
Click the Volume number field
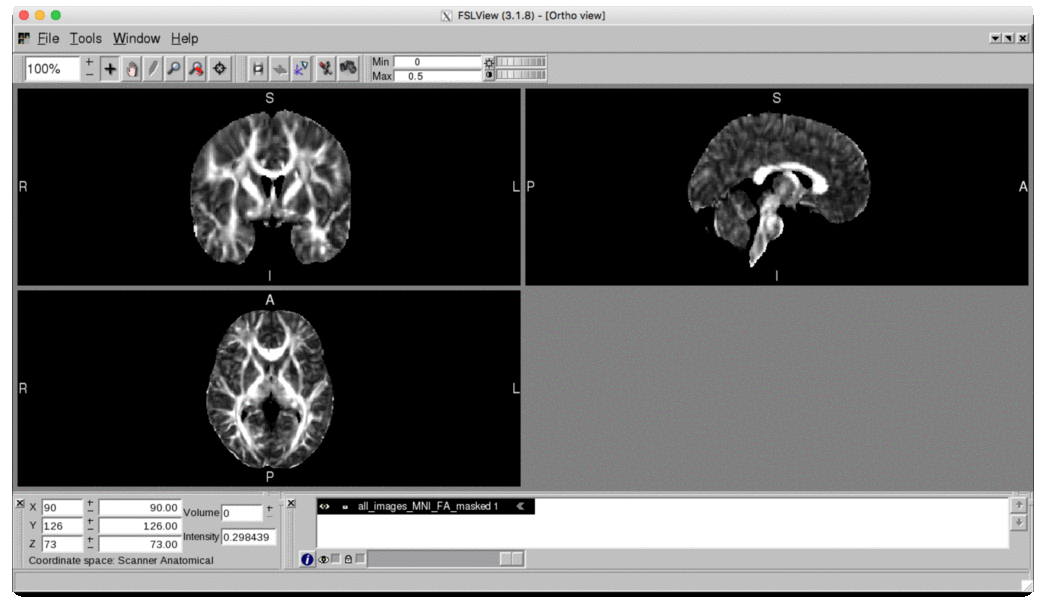coord(241,513)
